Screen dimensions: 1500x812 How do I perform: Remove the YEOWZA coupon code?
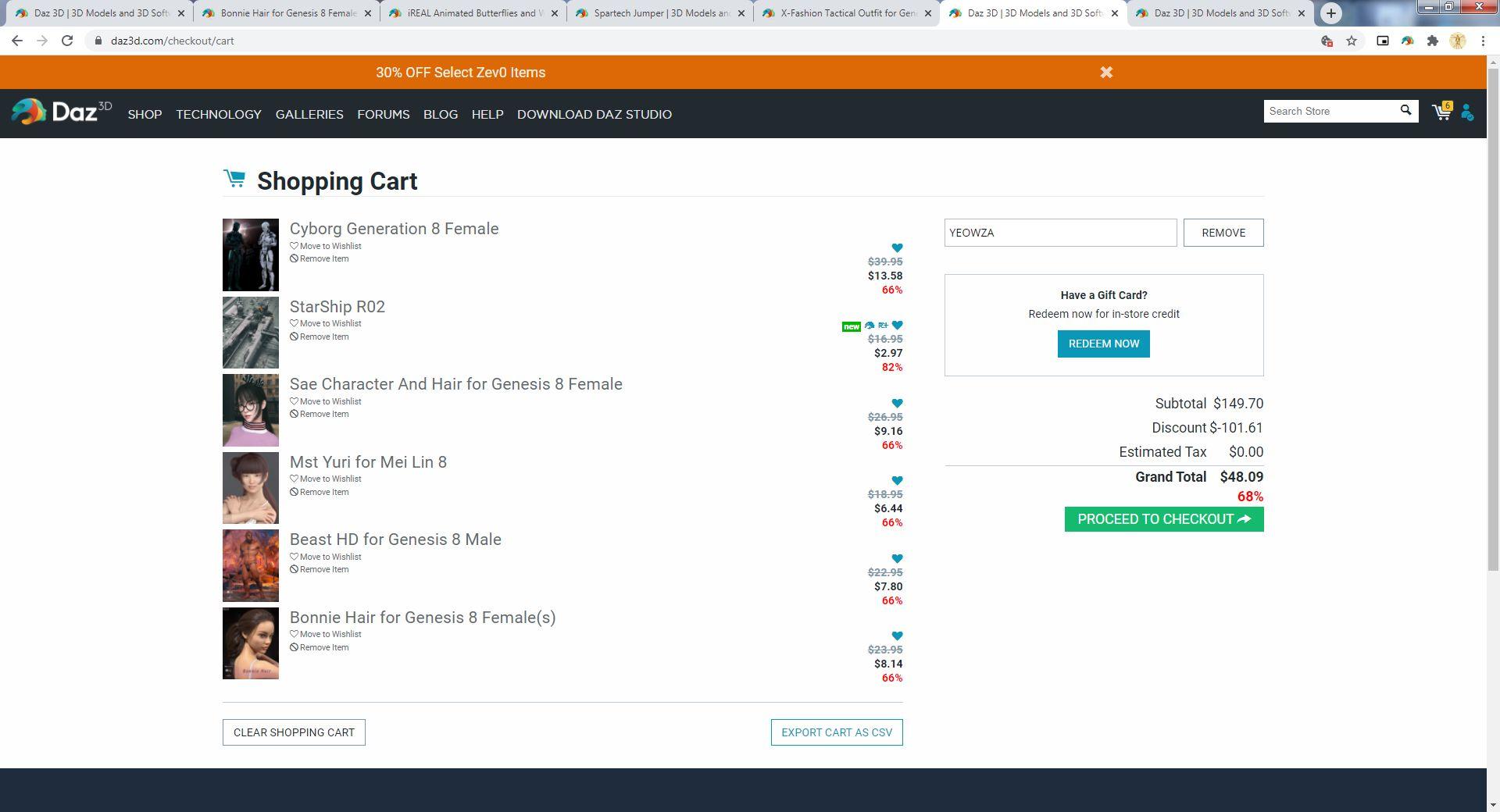click(1223, 233)
